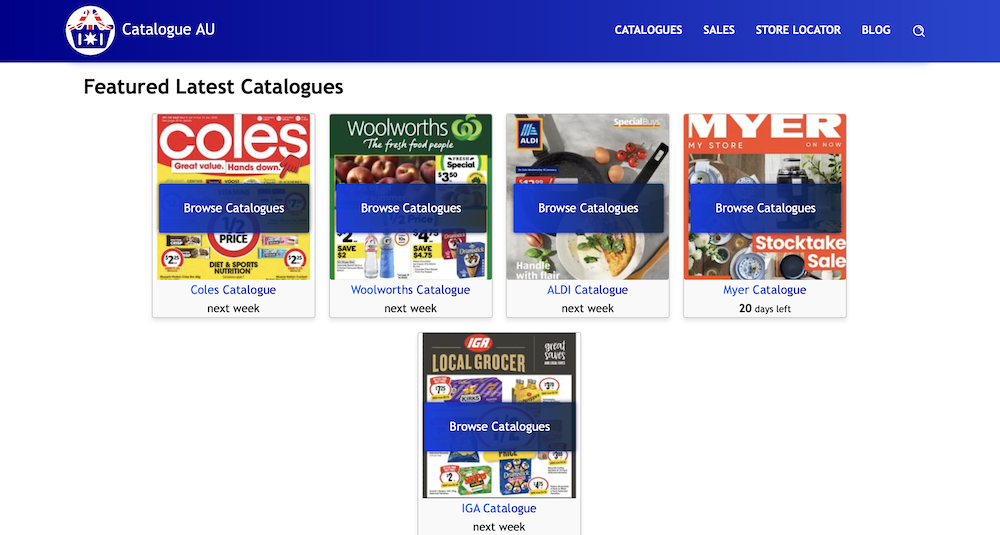This screenshot has height=535, width=1000.
Task: Visit the BLOG menu link
Action: coord(876,30)
